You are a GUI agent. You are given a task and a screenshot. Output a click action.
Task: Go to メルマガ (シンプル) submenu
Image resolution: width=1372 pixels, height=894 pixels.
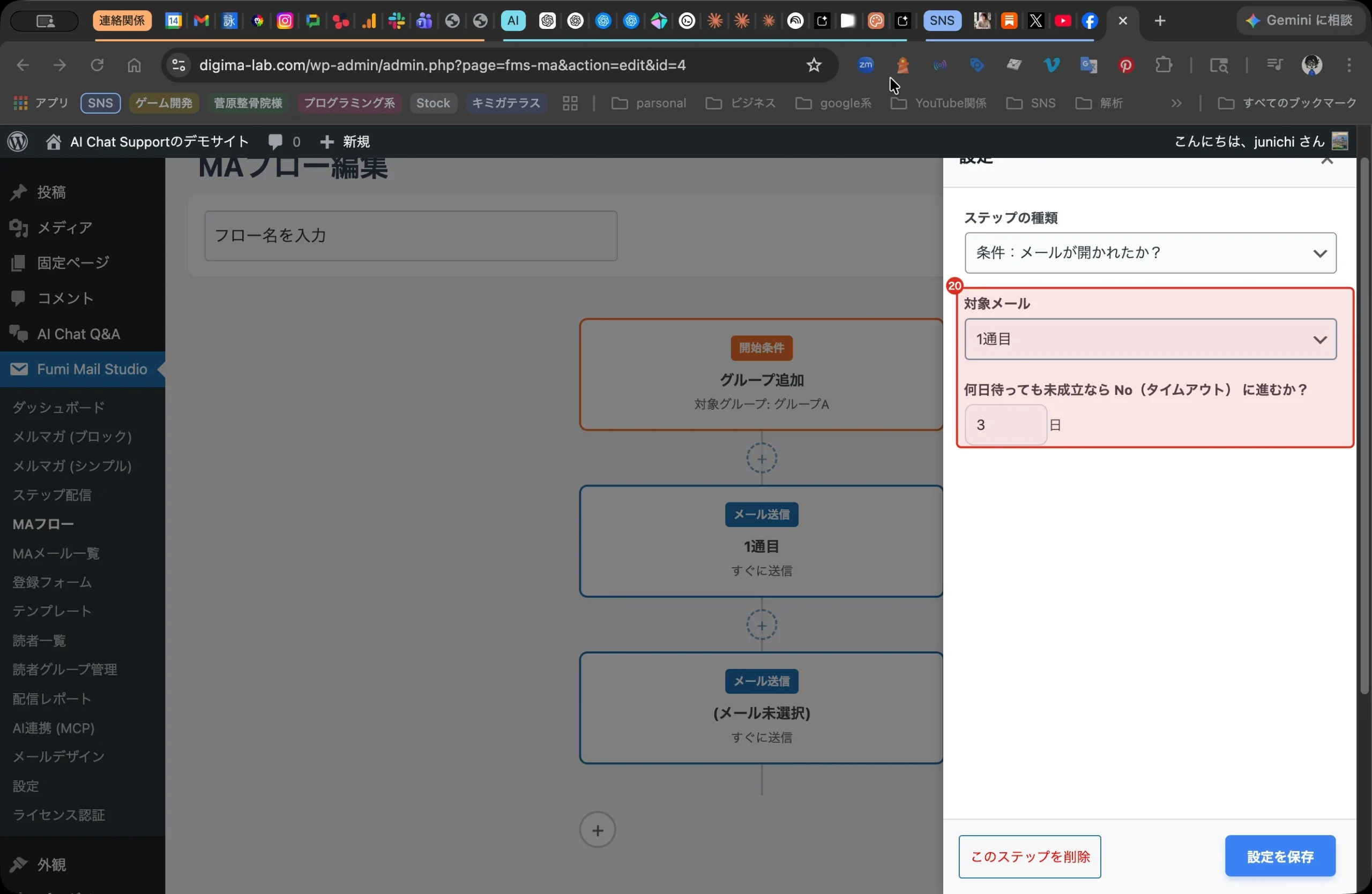(x=72, y=466)
